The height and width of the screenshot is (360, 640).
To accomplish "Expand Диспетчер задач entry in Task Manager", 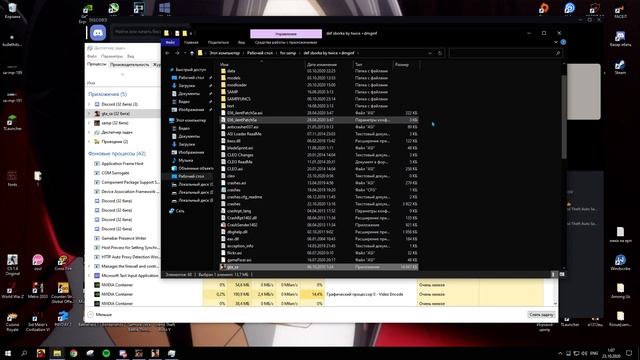I will click(89, 133).
